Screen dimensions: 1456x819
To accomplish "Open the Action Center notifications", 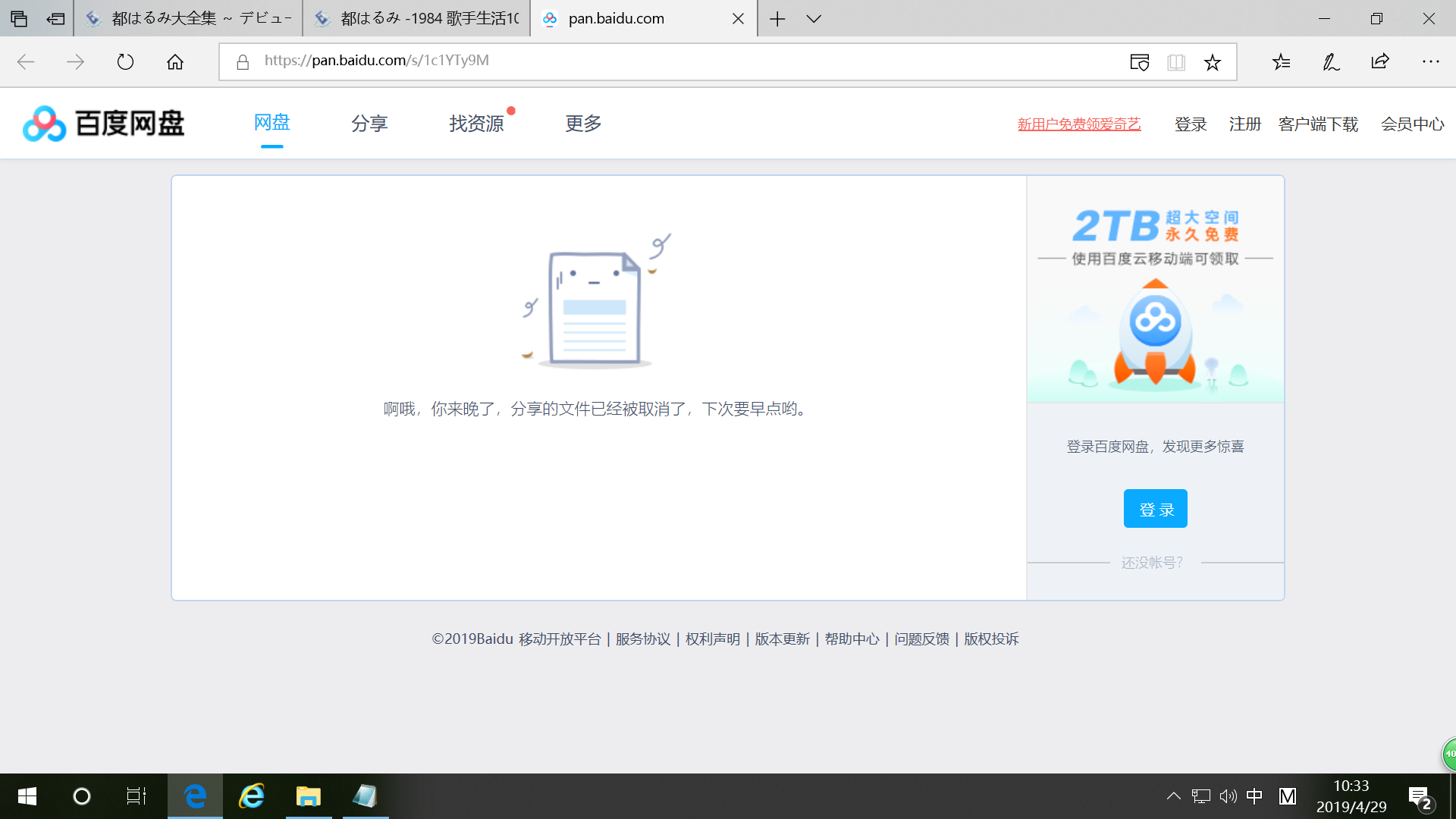I will [x=1420, y=797].
